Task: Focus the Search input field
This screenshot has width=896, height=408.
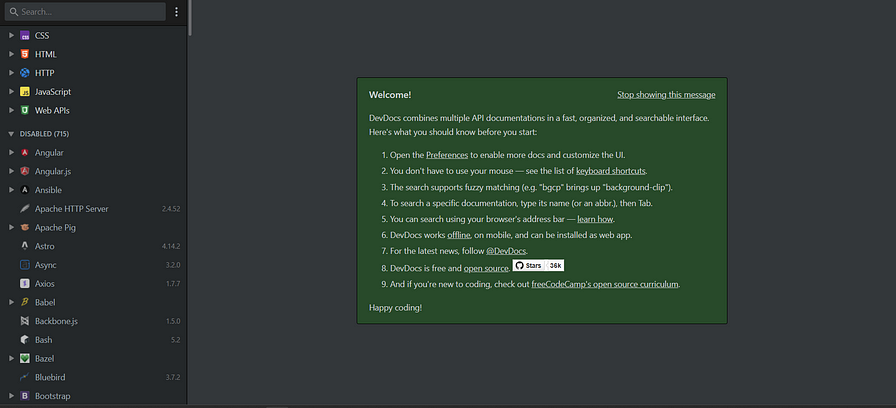Action: (85, 11)
